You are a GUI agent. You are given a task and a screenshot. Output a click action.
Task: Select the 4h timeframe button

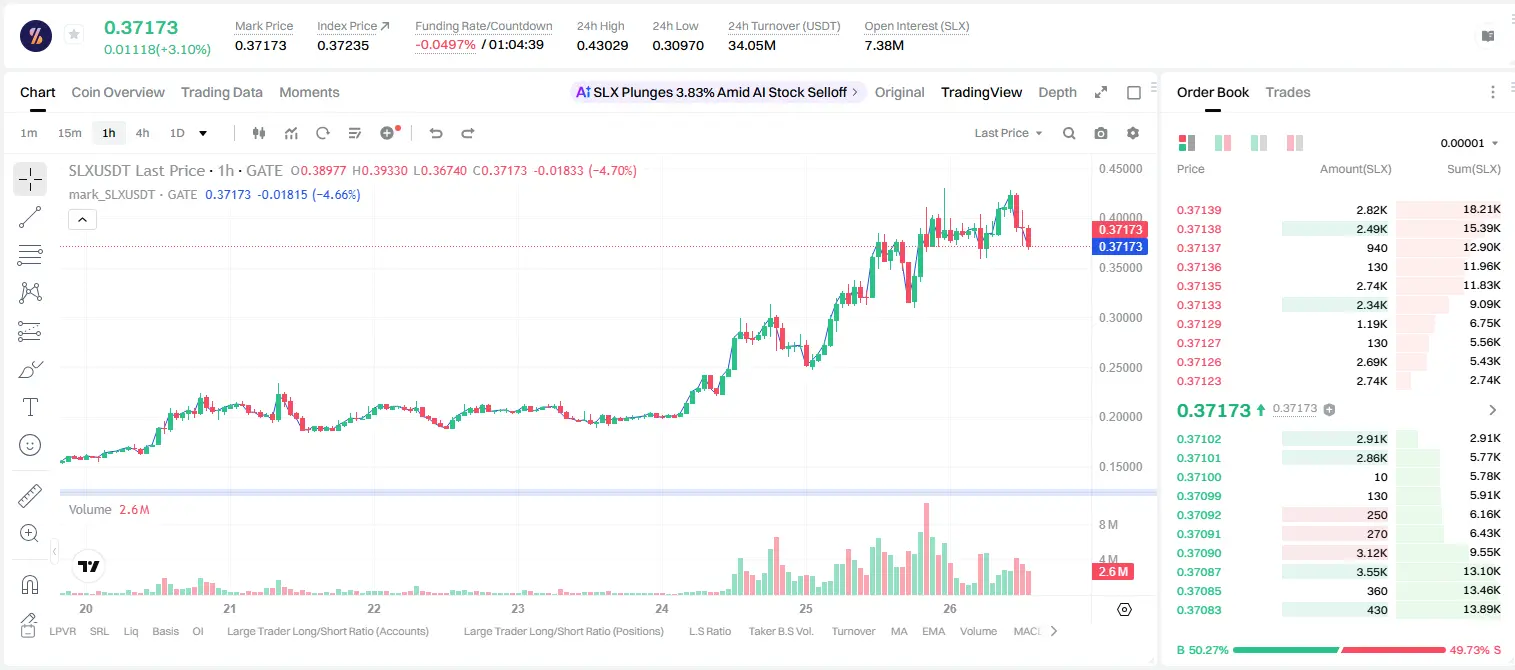[x=143, y=133]
